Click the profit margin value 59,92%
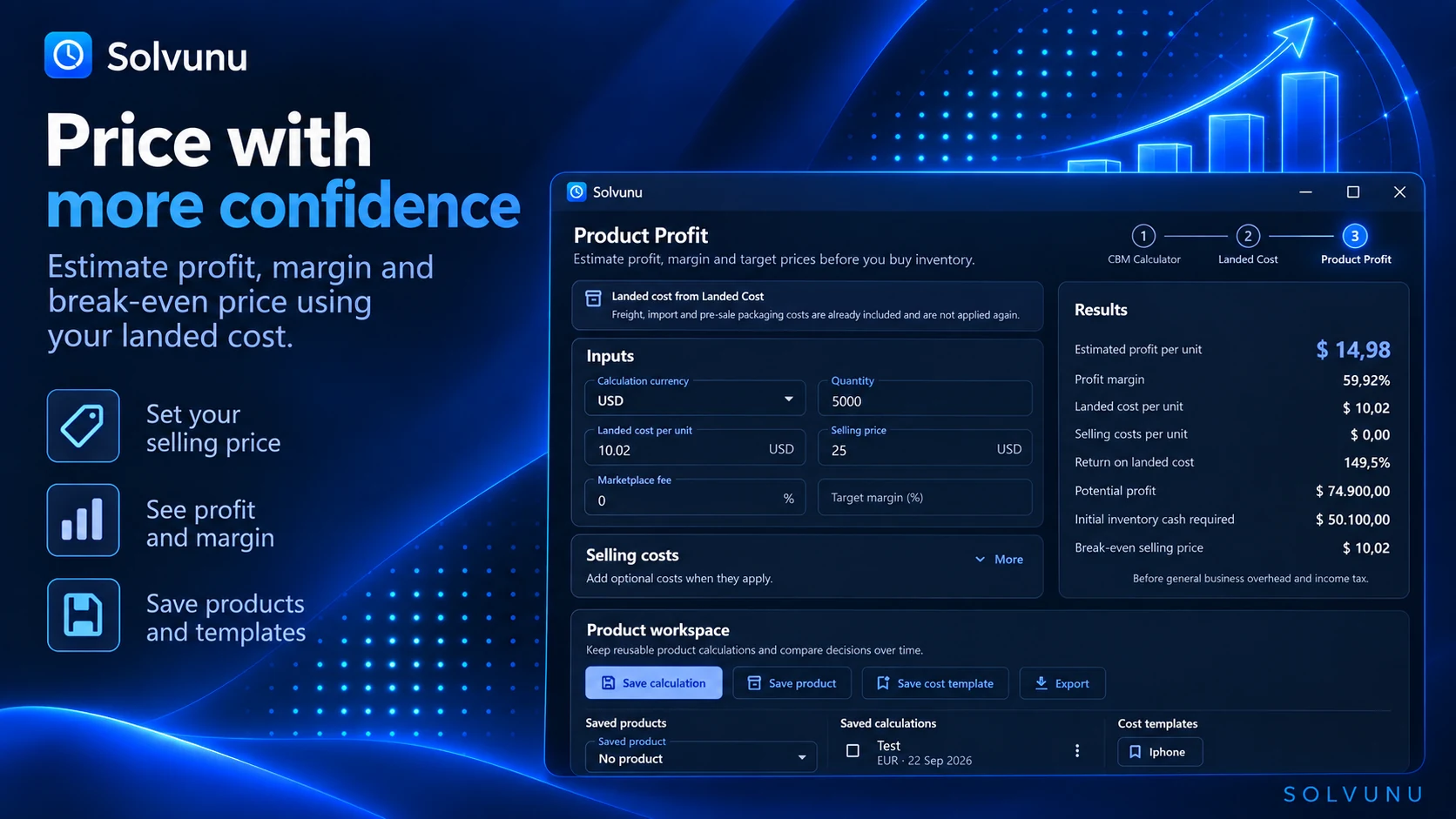 [x=1366, y=380]
